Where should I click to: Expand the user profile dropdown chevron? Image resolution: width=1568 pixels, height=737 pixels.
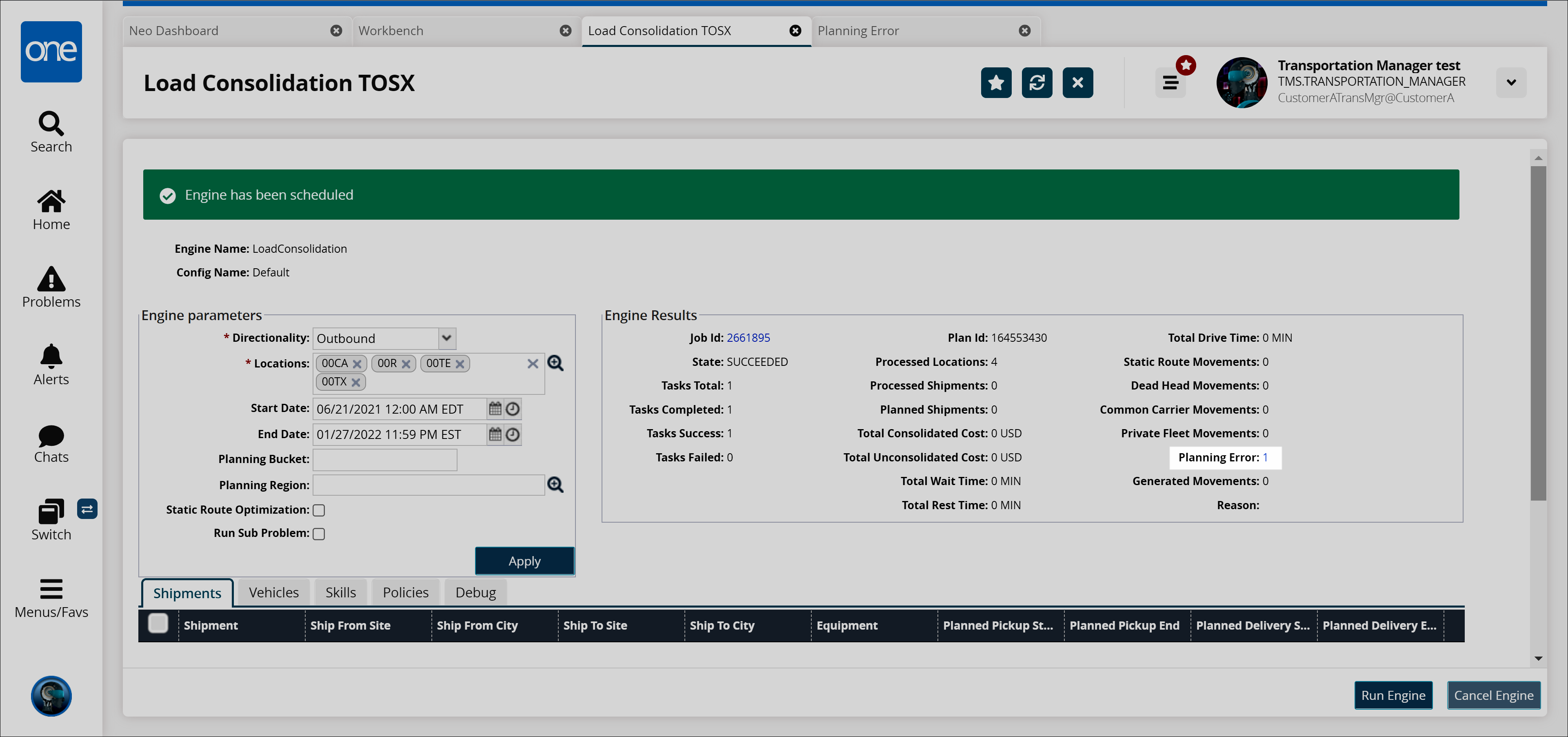coord(1511,82)
